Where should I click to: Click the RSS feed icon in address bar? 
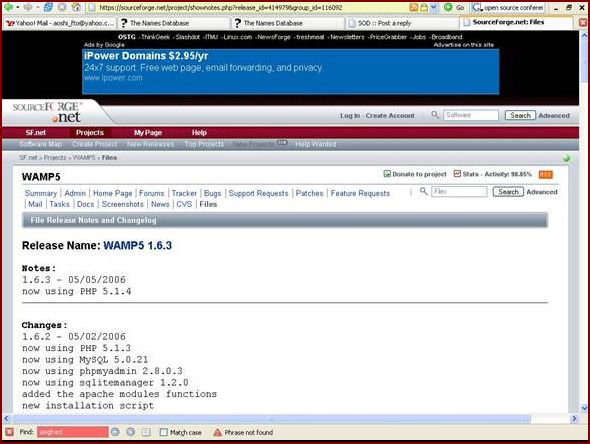coord(414,7)
